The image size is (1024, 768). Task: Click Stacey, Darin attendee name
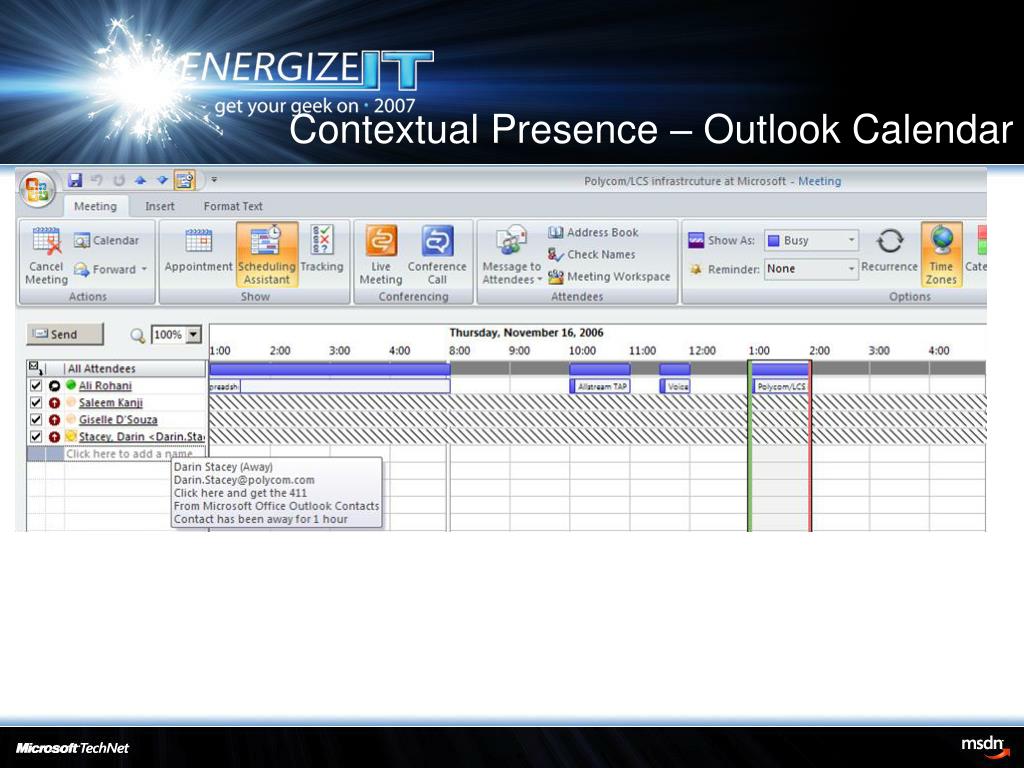142,436
